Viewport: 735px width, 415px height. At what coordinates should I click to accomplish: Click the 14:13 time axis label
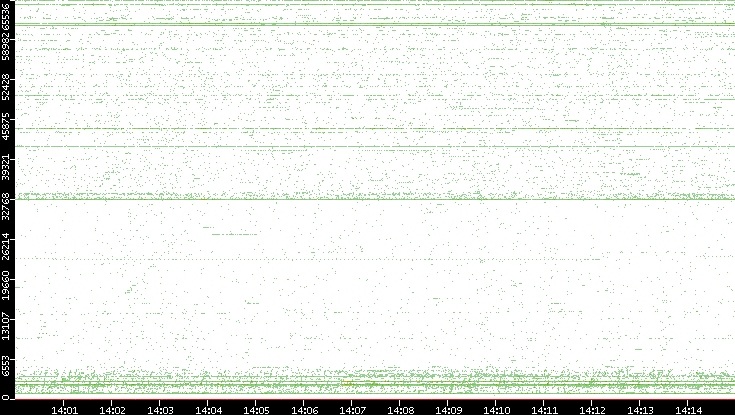(640, 409)
